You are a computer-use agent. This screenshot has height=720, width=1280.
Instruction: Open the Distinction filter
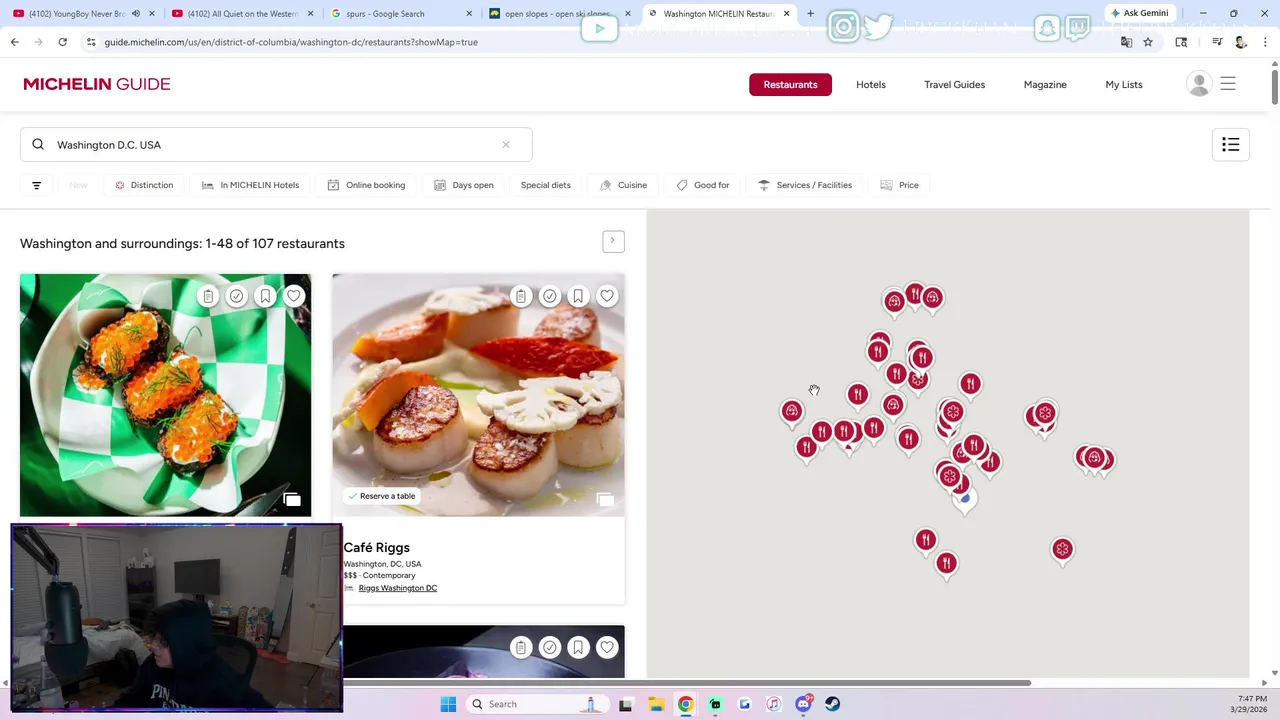click(x=144, y=185)
